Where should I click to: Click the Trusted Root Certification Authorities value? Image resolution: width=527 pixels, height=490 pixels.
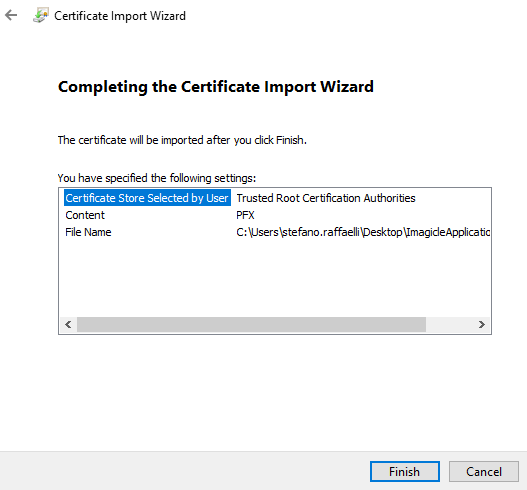tap(326, 198)
